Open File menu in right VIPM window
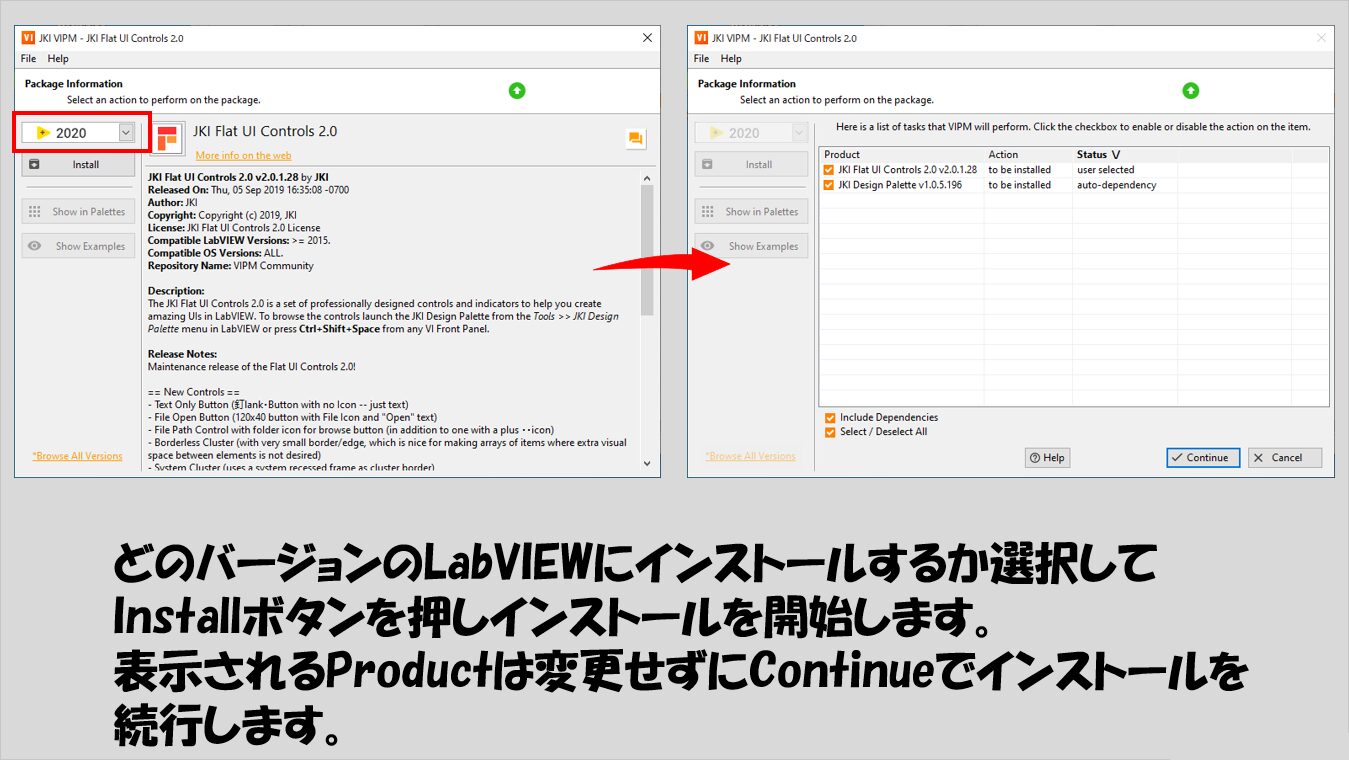 (x=701, y=59)
